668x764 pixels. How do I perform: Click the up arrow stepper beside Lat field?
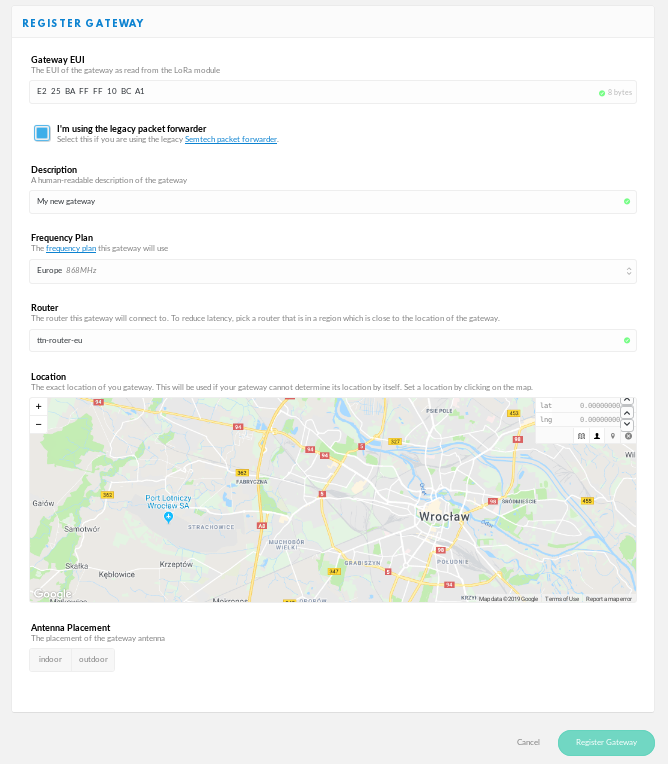tap(628, 401)
